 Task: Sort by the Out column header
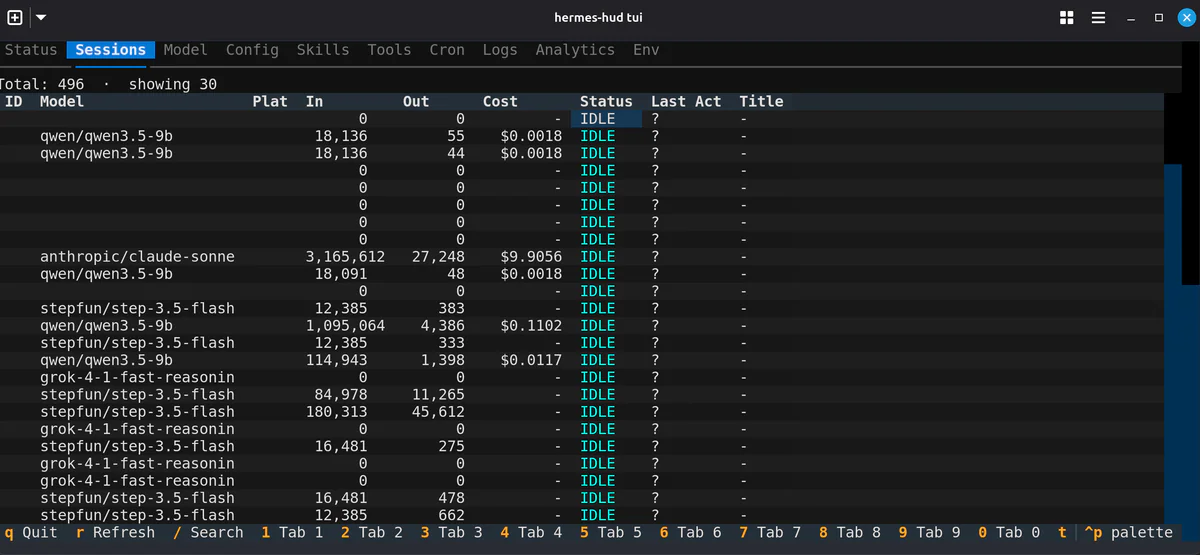click(x=416, y=101)
